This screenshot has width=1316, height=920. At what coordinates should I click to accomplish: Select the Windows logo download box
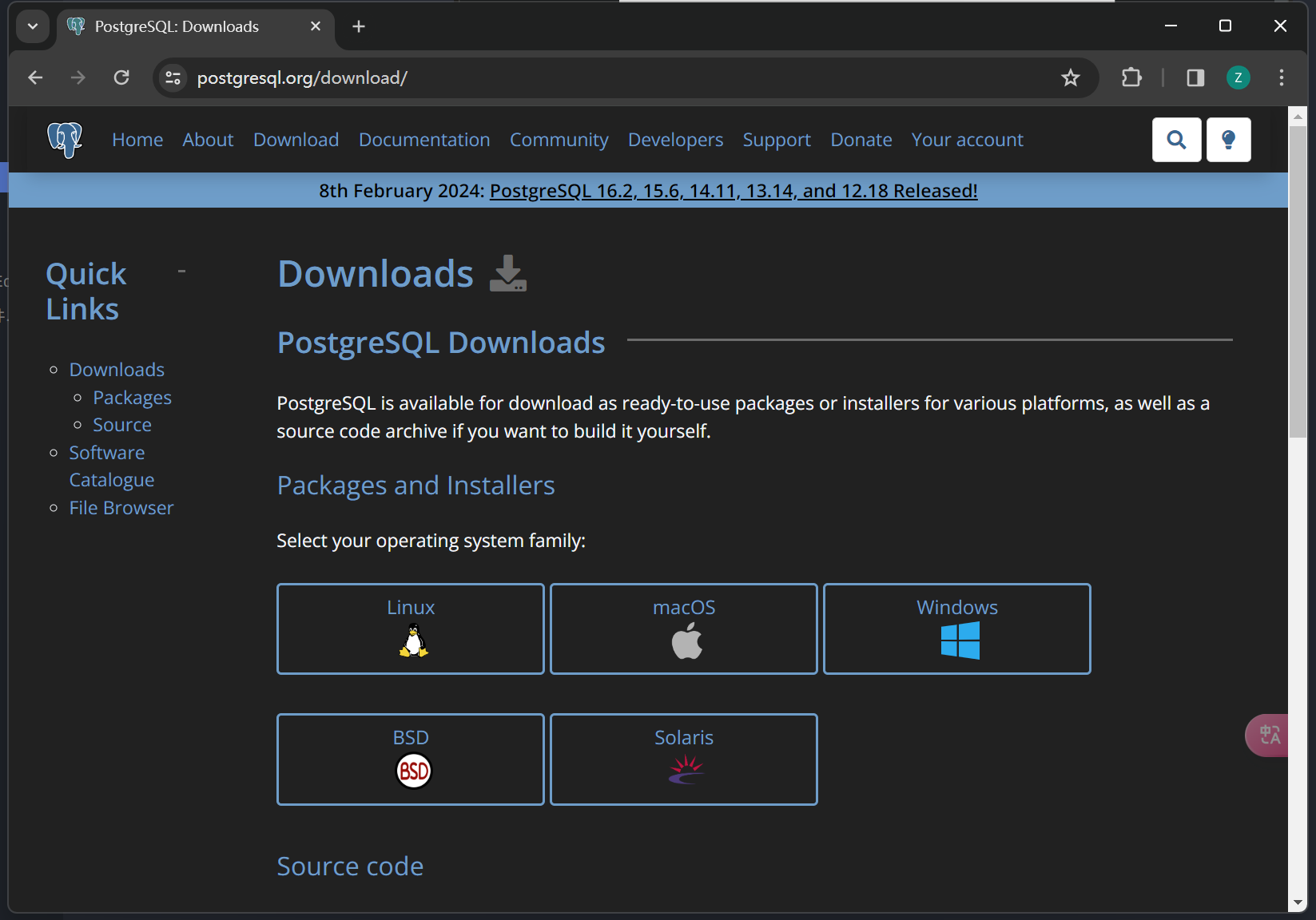[957, 629]
